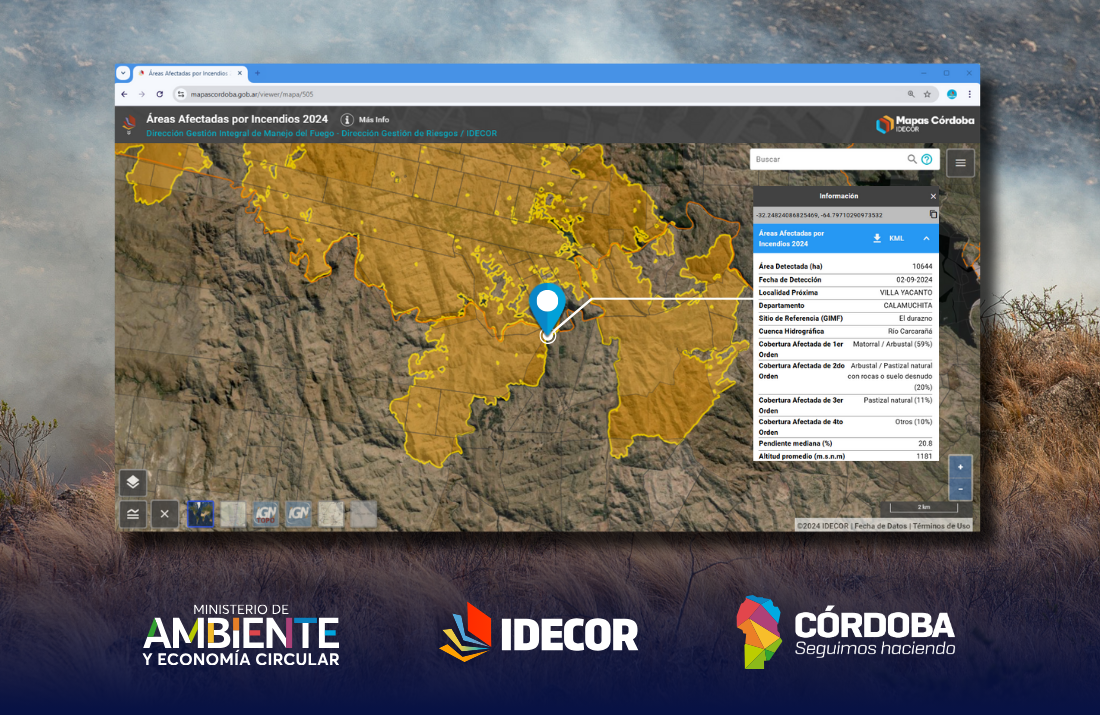Open a new browser tab
The height and width of the screenshot is (715, 1100).
point(257,73)
